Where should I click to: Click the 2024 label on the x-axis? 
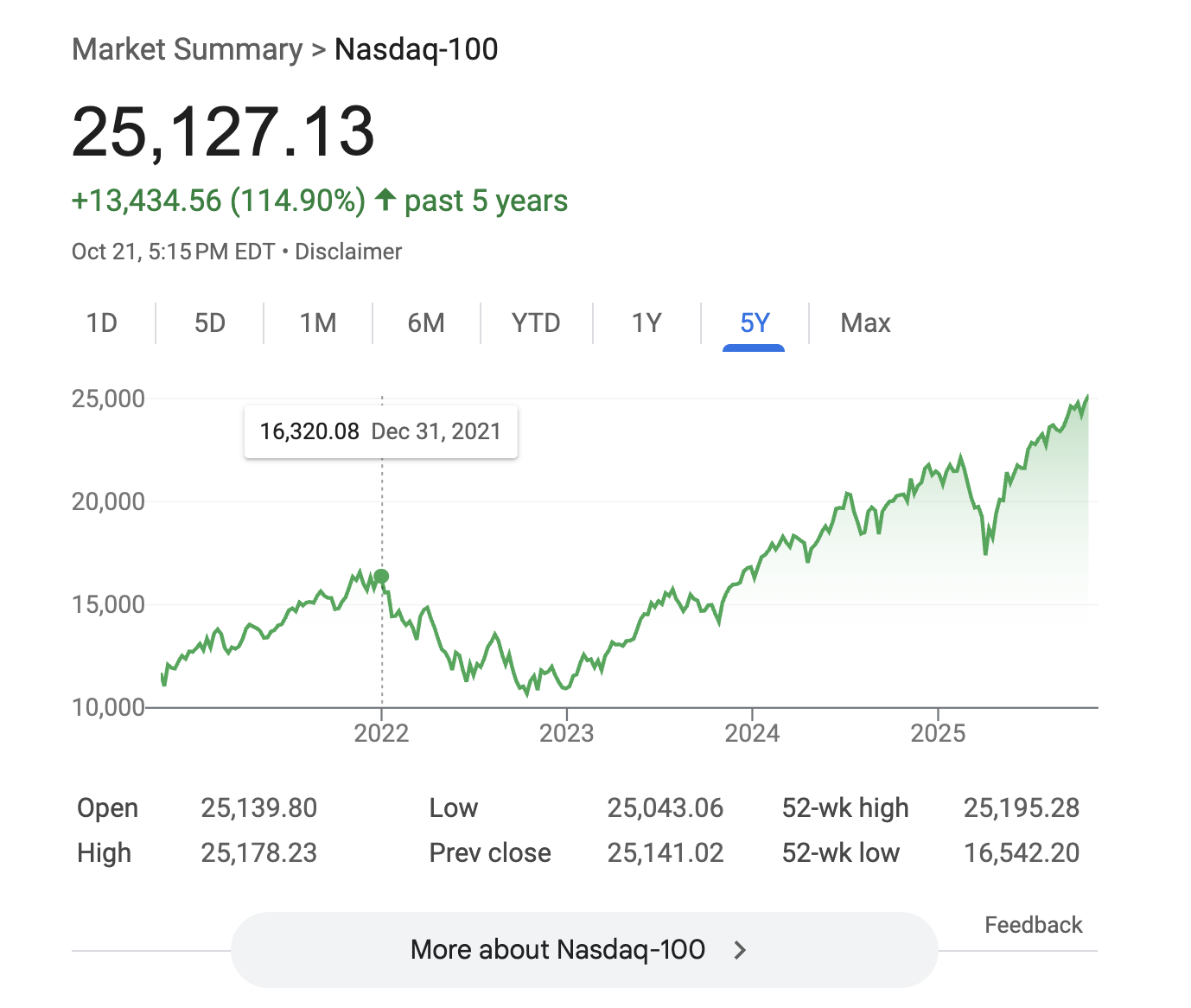[752, 733]
